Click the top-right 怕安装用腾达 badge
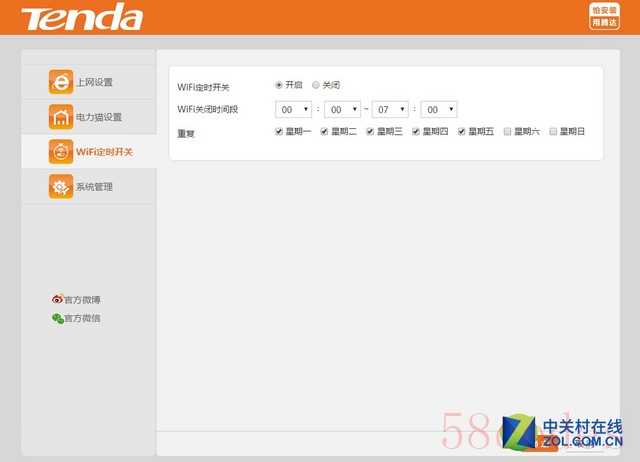640x462 pixels. (x=602, y=16)
